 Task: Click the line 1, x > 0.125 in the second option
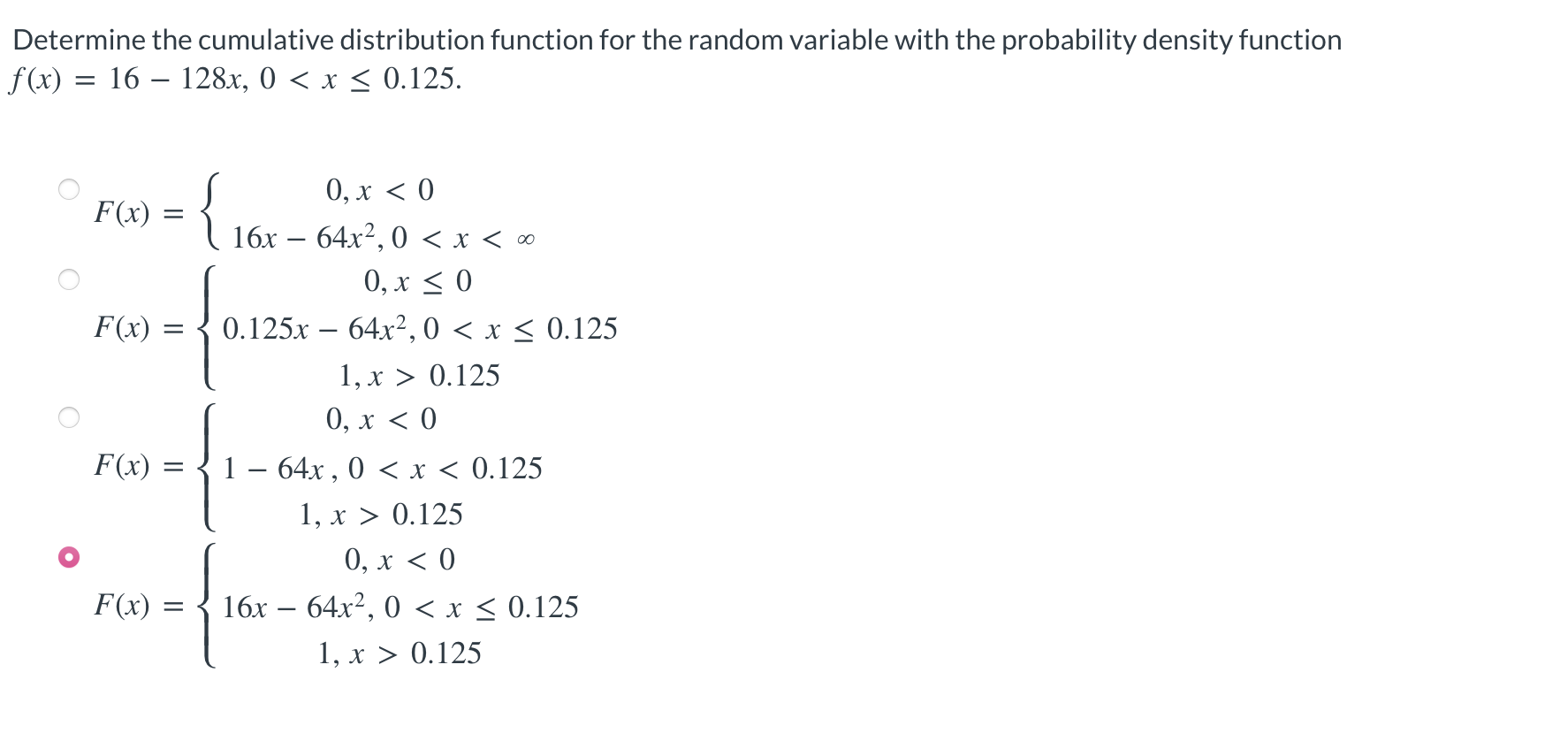(419, 374)
